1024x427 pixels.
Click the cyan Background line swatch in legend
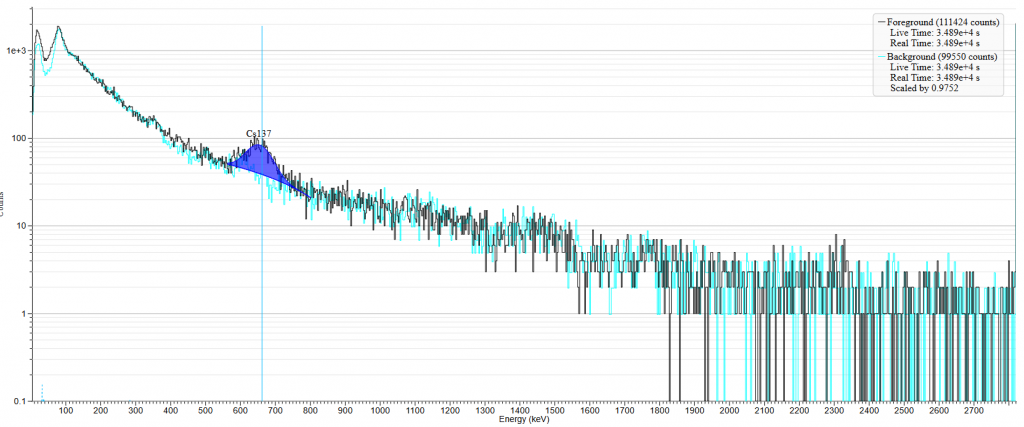tap(880, 57)
